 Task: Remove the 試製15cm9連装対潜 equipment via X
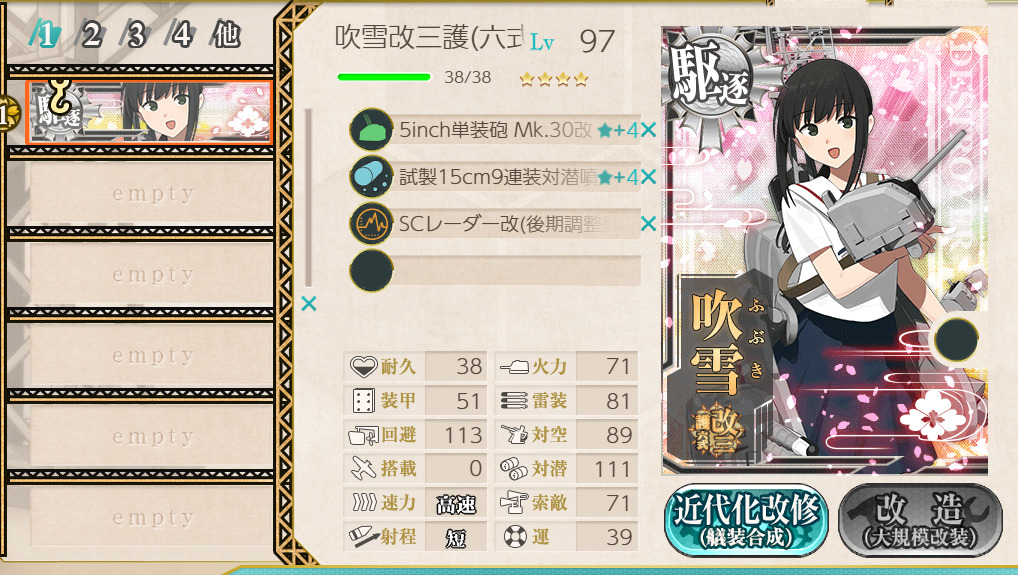coord(648,177)
